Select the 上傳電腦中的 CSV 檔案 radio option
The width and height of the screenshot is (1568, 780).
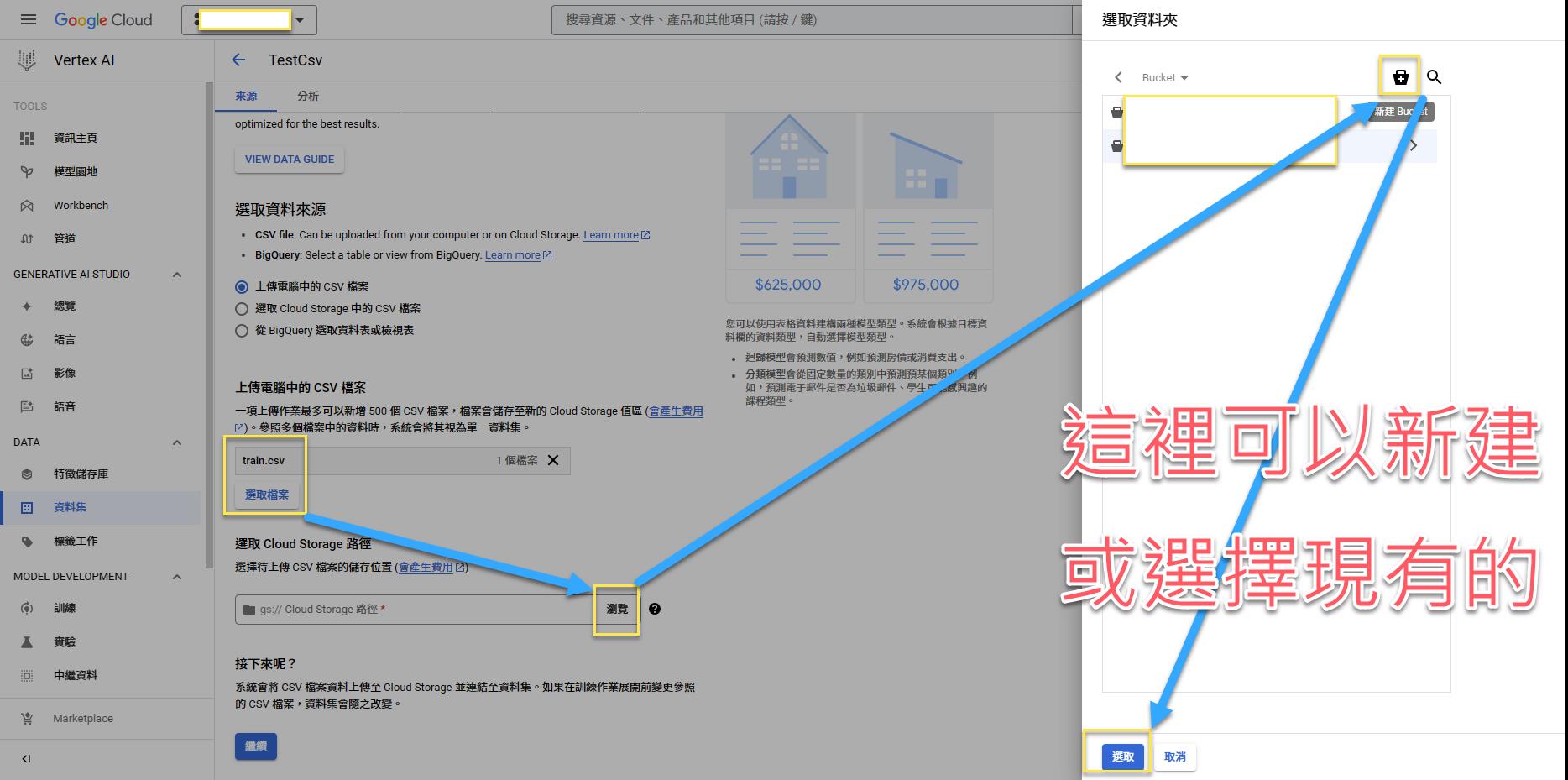(x=242, y=287)
